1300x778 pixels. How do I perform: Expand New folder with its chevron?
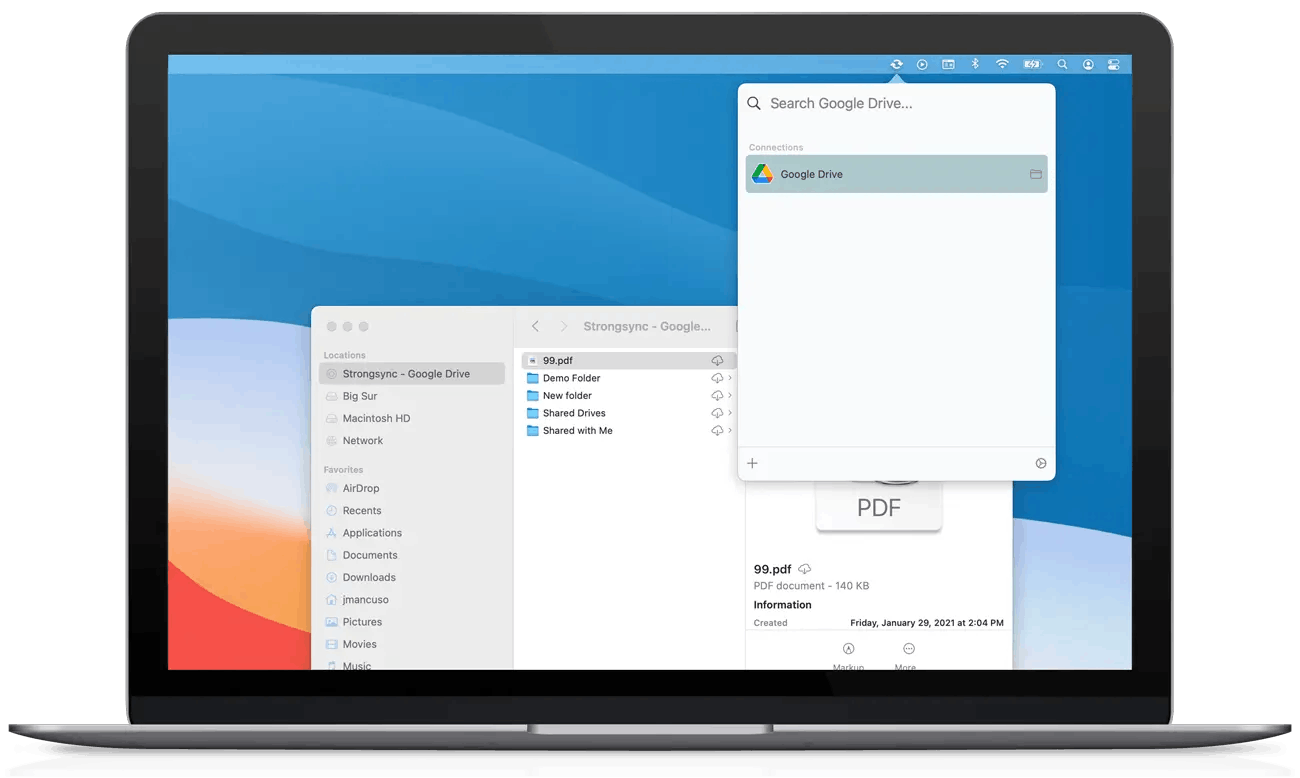point(730,395)
